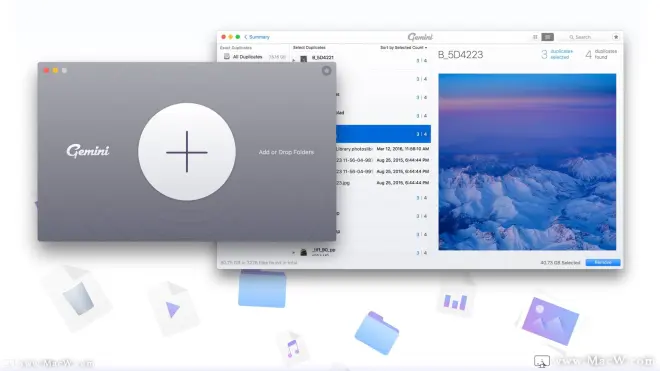Go back to Summary
Viewport: 660px width, 371px height.
tap(257, 37)
